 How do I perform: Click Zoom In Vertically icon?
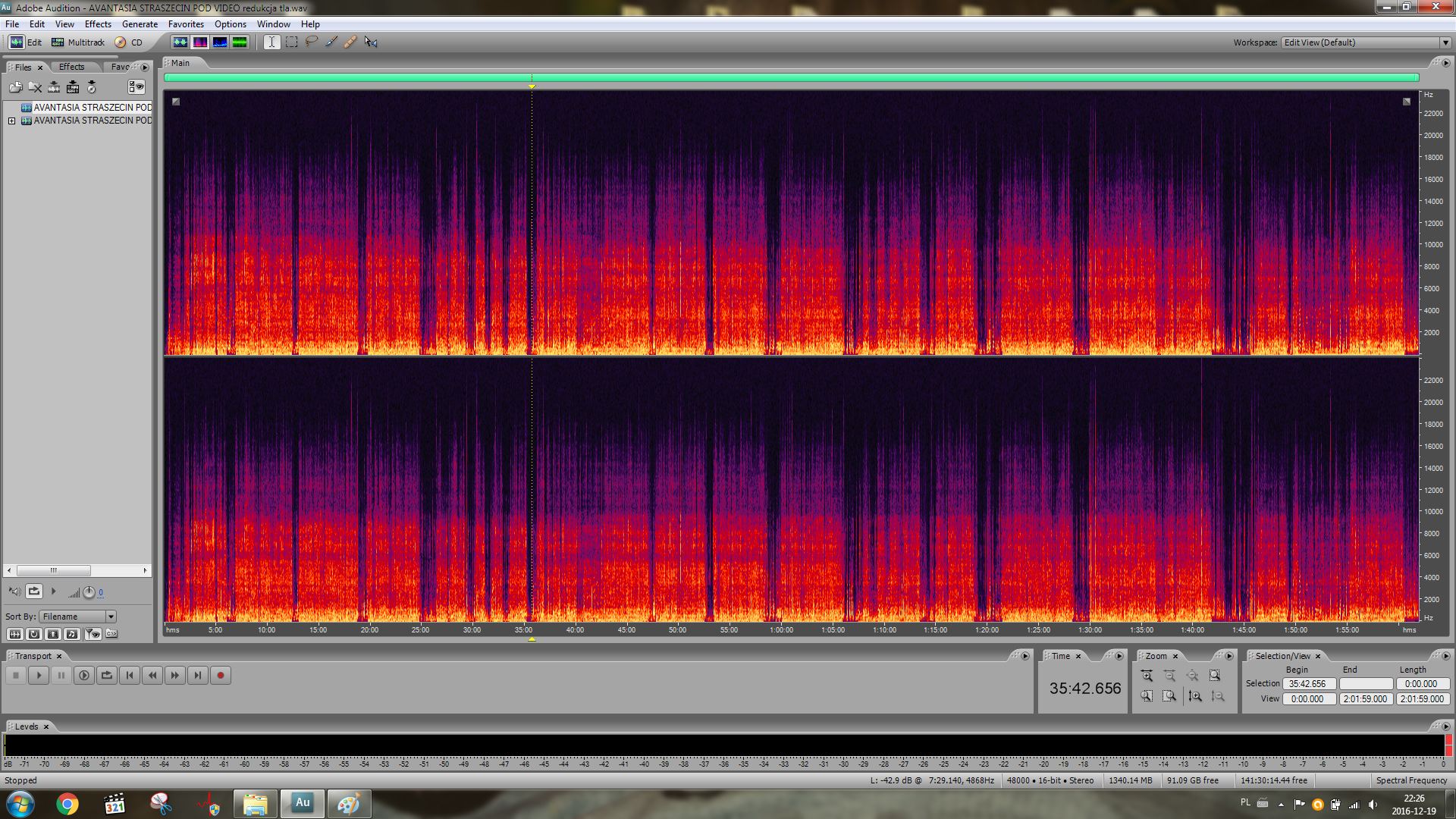click(x=1196, y=696)
